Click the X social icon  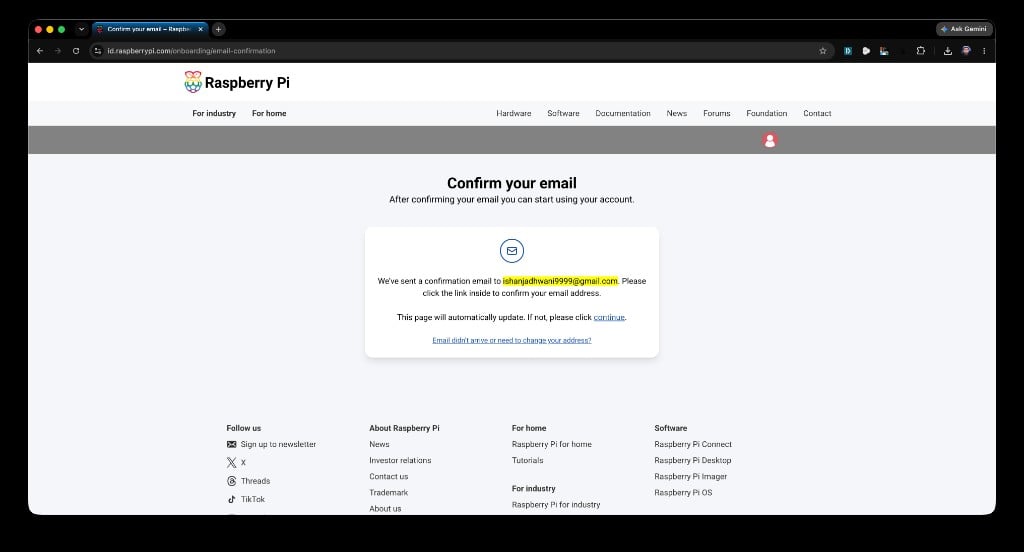pyautogui.click(x=231, y=463)
